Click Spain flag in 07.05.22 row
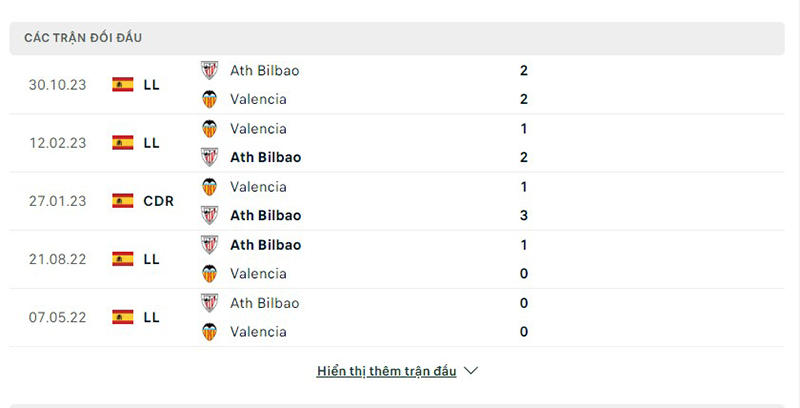This screenshot has width=800, height=408. (123, 317)
